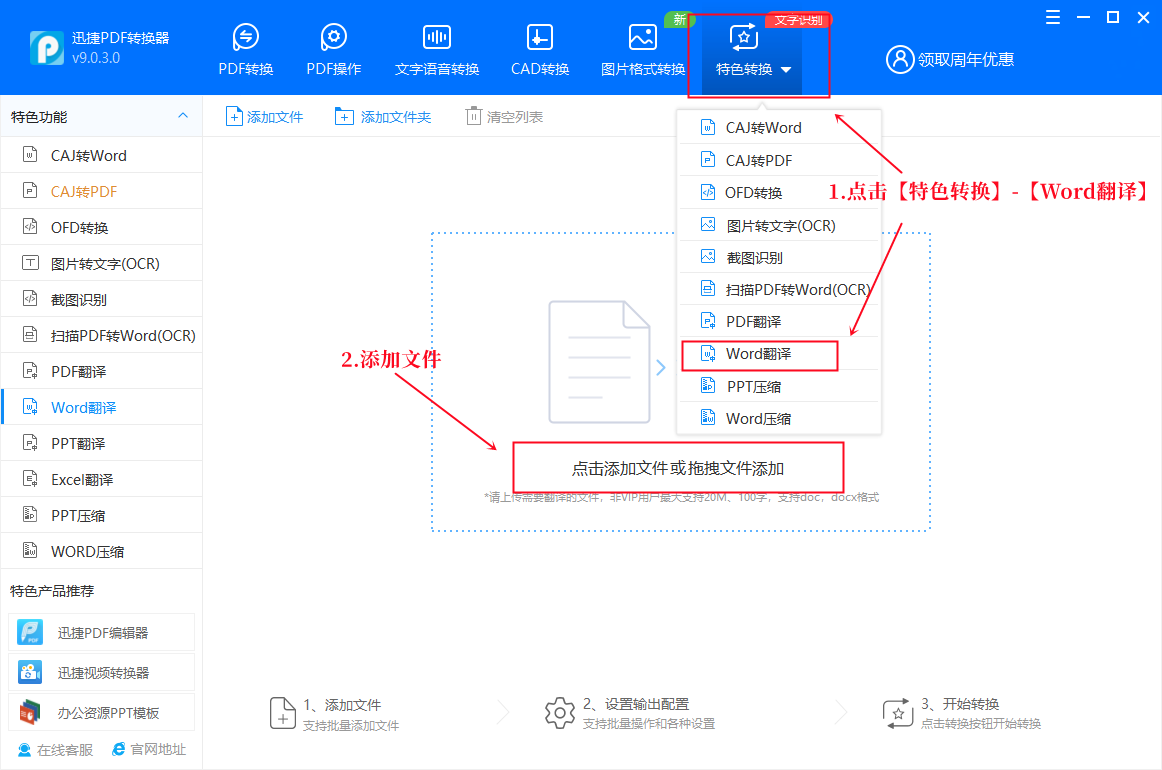Image resolution: width=1162 pixels, height=770 pixels.
Task: Open the PDF转换 toolbar icon
Action: [245, 50]
